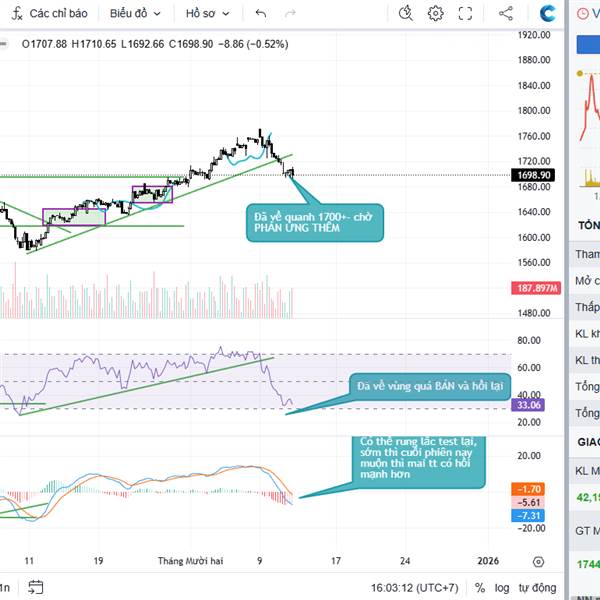Image resolution: width=600 pixels, height=600 pixels.
Task: Open the quick search icon
Action: 405,14
